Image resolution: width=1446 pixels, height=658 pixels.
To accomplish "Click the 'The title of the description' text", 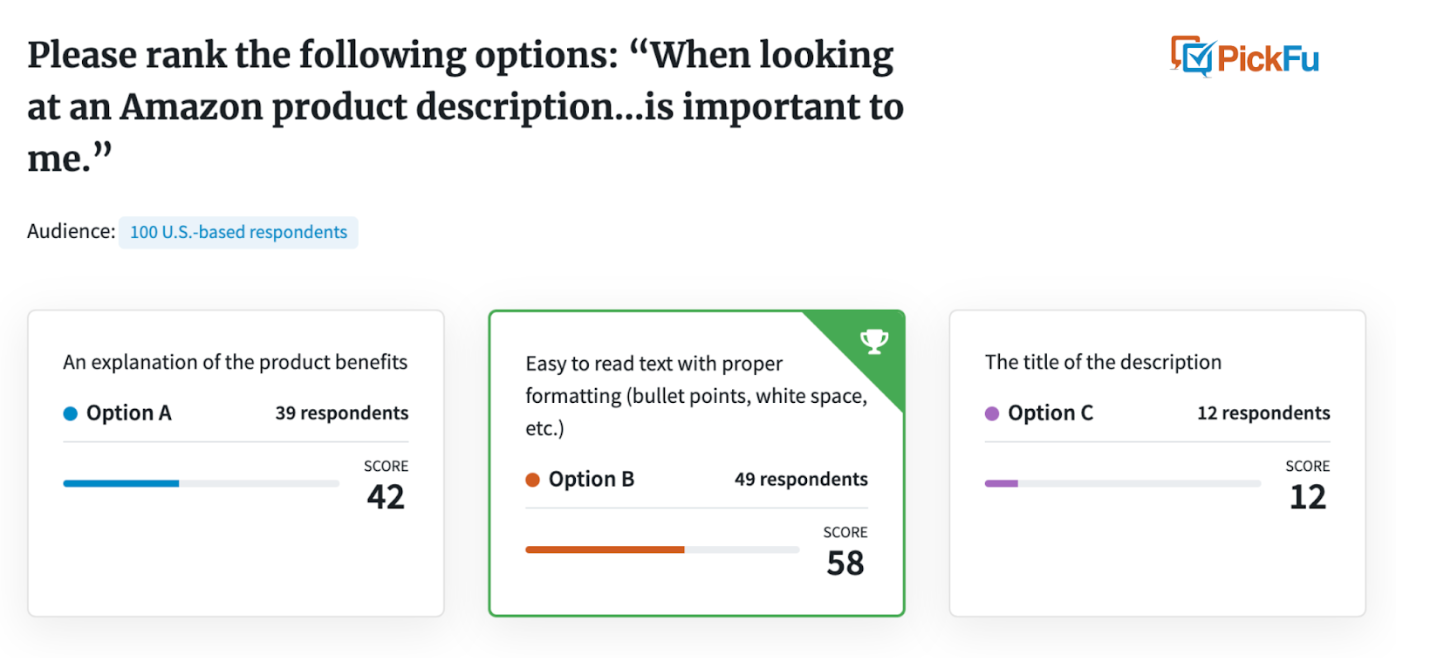I will pos(1103,362).
